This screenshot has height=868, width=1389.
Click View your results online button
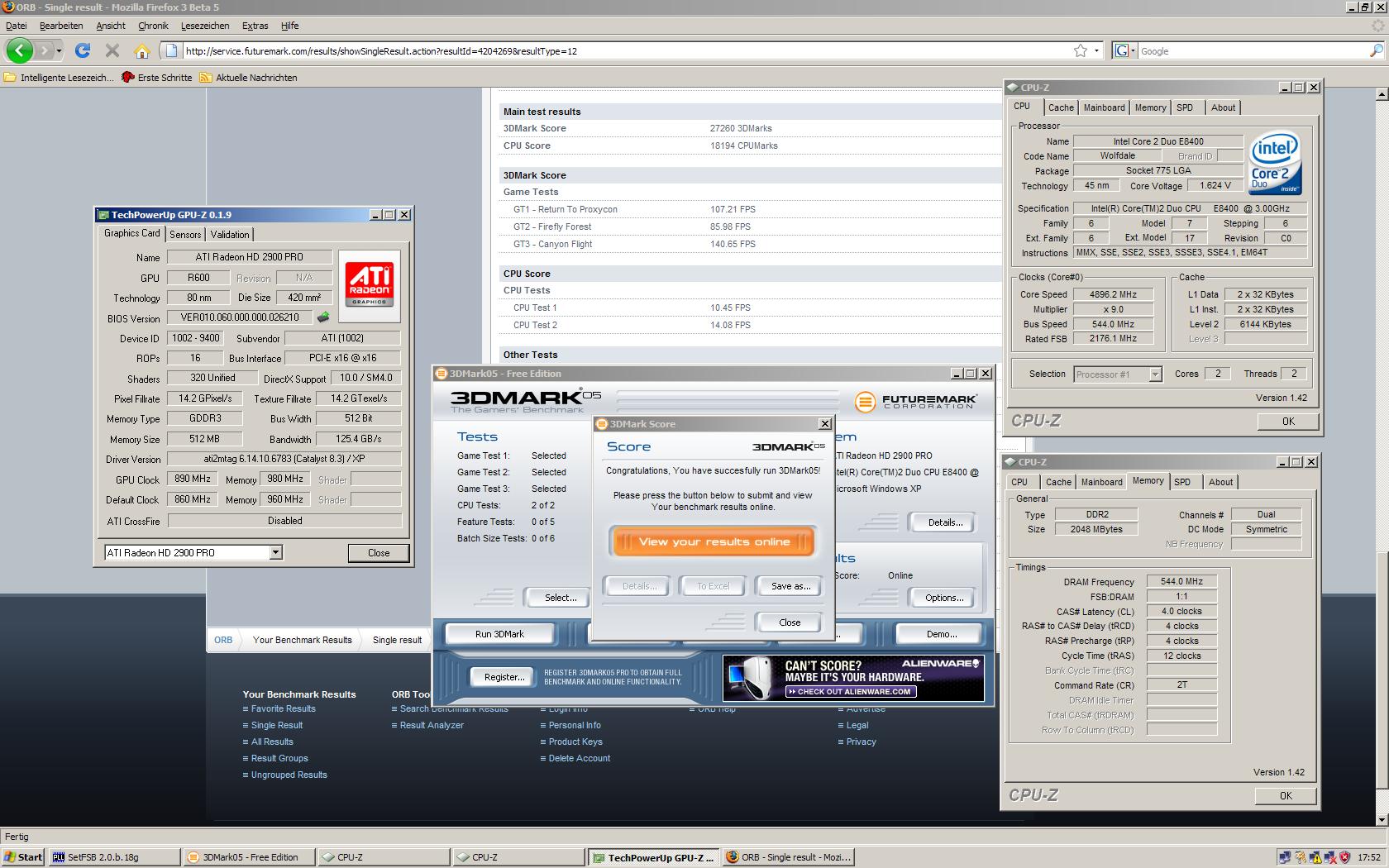click(x=714, y=541)
